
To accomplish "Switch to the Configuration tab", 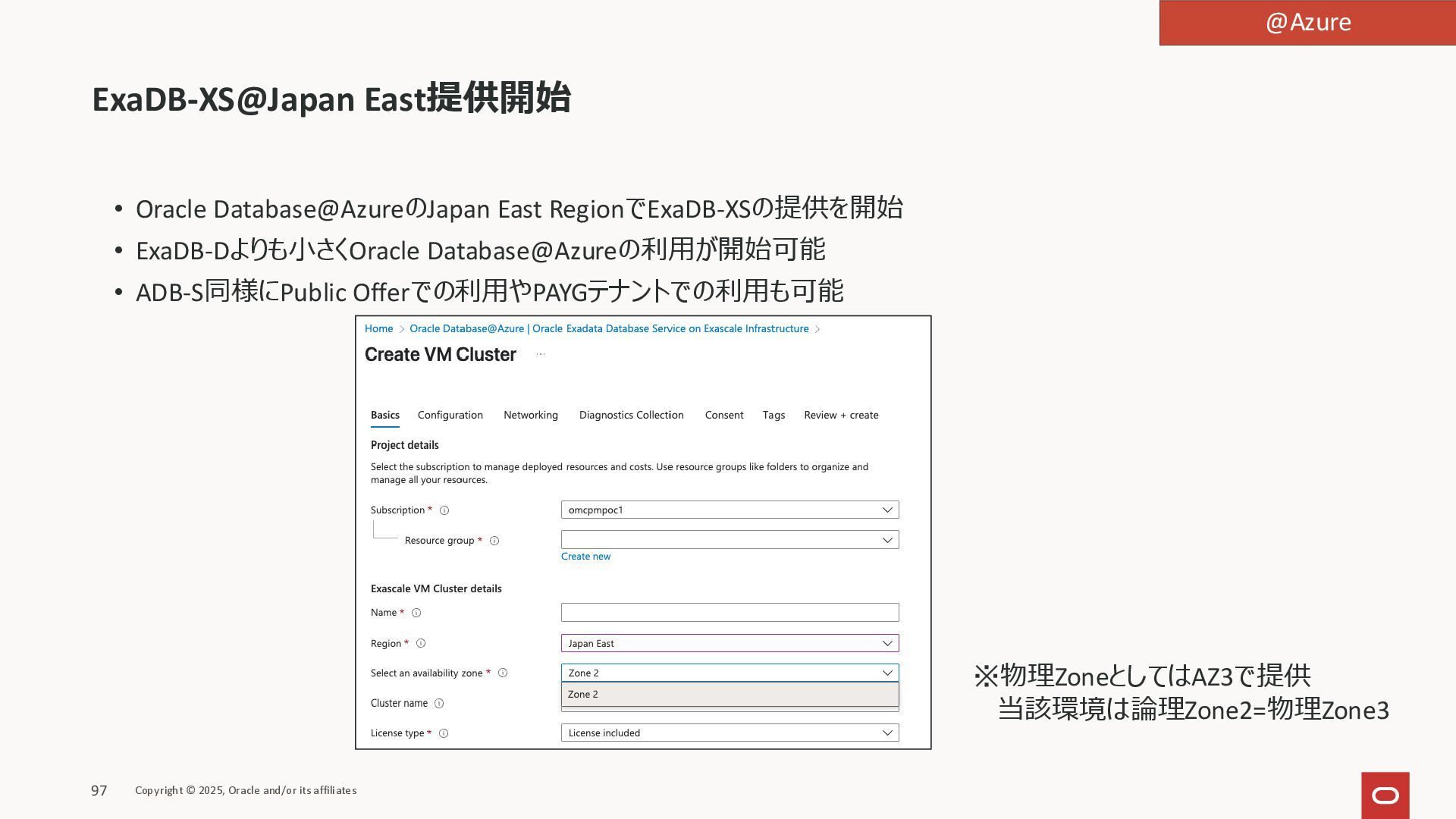I will [x=450, y=416].
